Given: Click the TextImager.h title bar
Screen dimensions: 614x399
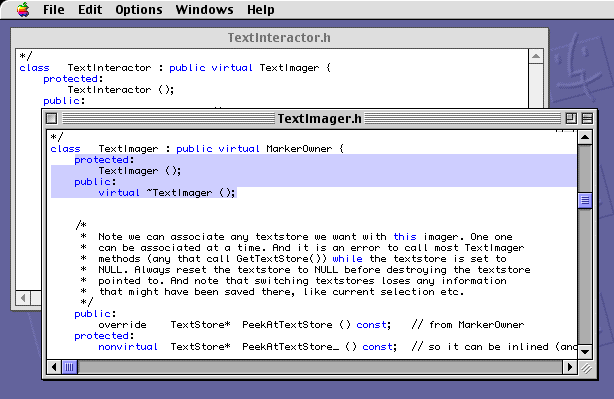Looking at the screenshot, I should [x=320, y=118].
